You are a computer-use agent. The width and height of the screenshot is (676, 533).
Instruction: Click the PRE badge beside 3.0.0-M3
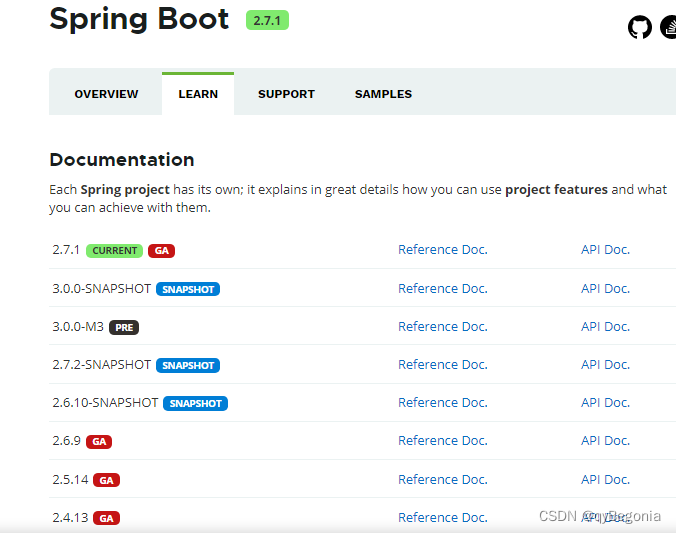[x=124, y=328]
